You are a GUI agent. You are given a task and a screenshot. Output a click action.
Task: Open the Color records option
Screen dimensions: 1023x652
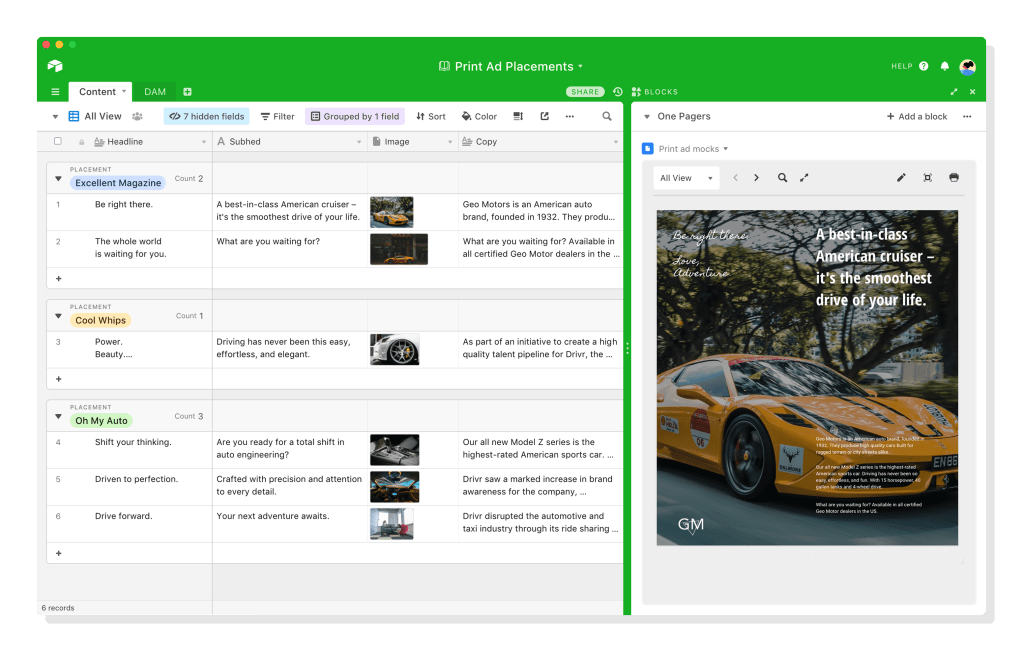tap(479, 117)
